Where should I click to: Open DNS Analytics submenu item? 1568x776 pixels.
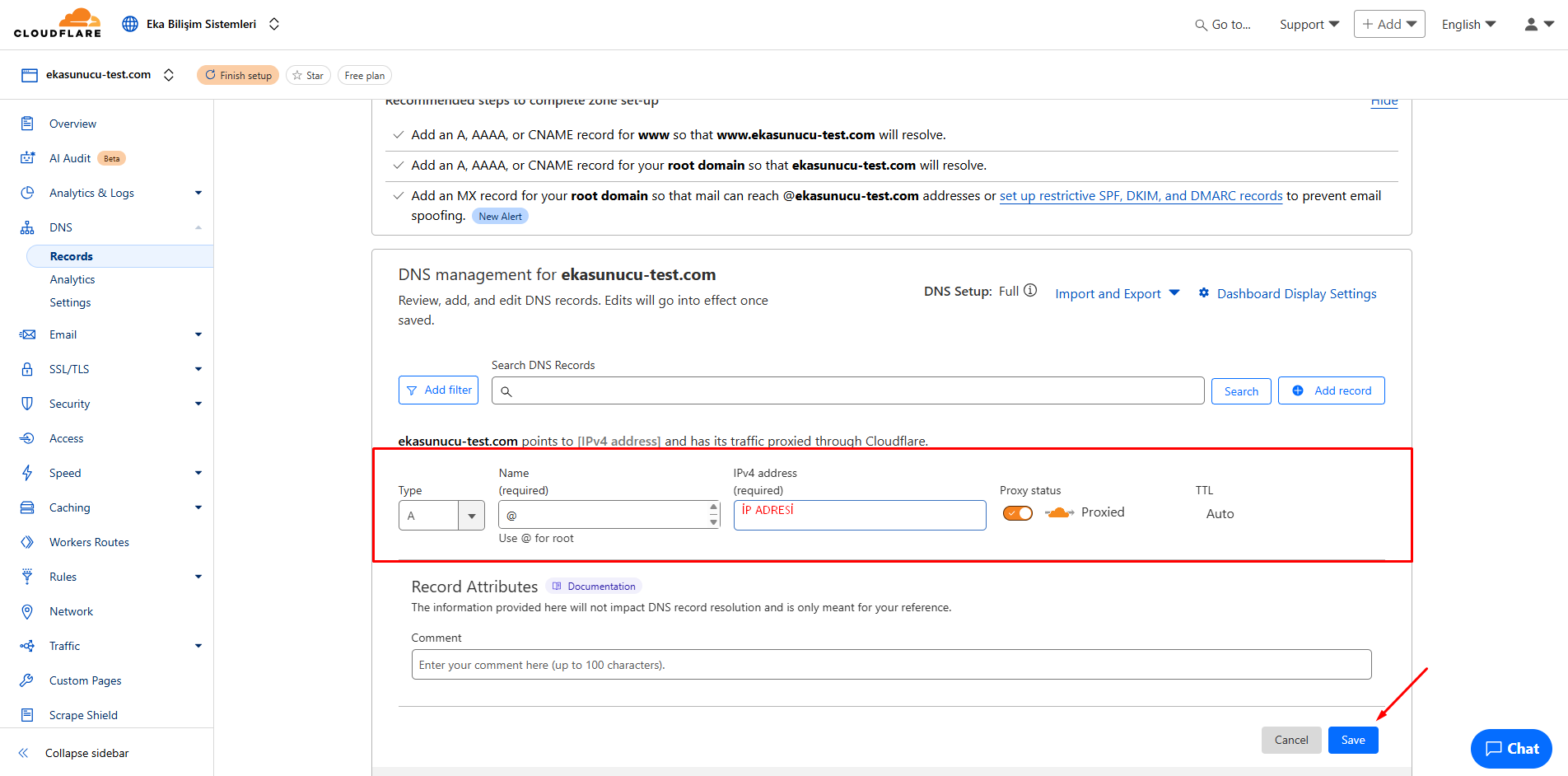pos(72,279)
